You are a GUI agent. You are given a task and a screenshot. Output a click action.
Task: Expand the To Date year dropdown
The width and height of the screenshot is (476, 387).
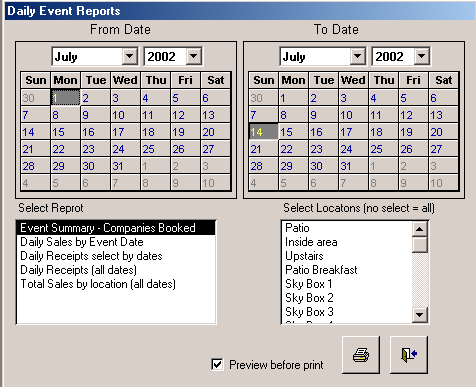click(x=422, y=56)
